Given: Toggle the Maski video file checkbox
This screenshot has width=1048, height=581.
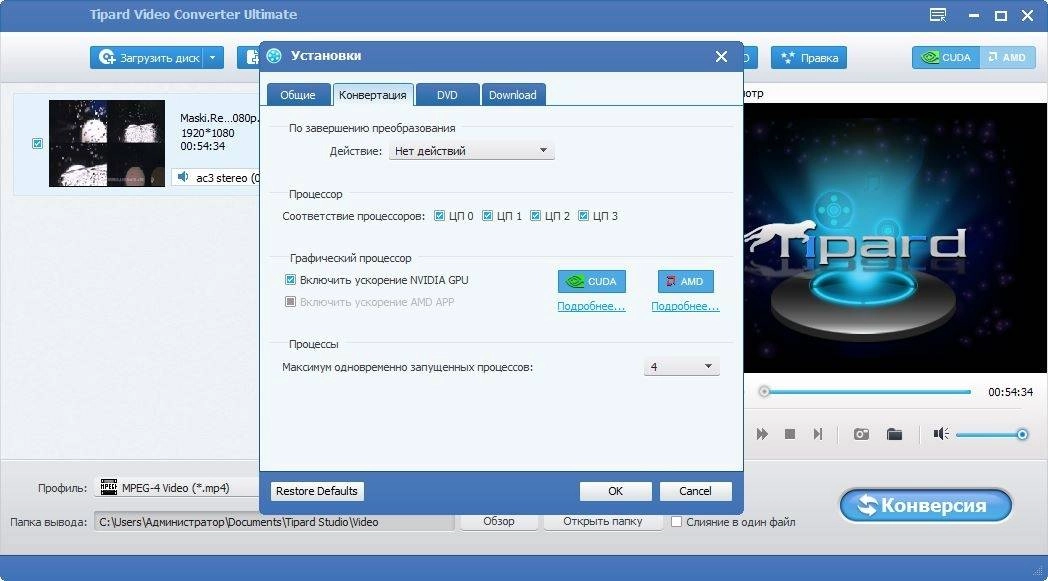Looking at the screenshot, I should click(37, 143).
